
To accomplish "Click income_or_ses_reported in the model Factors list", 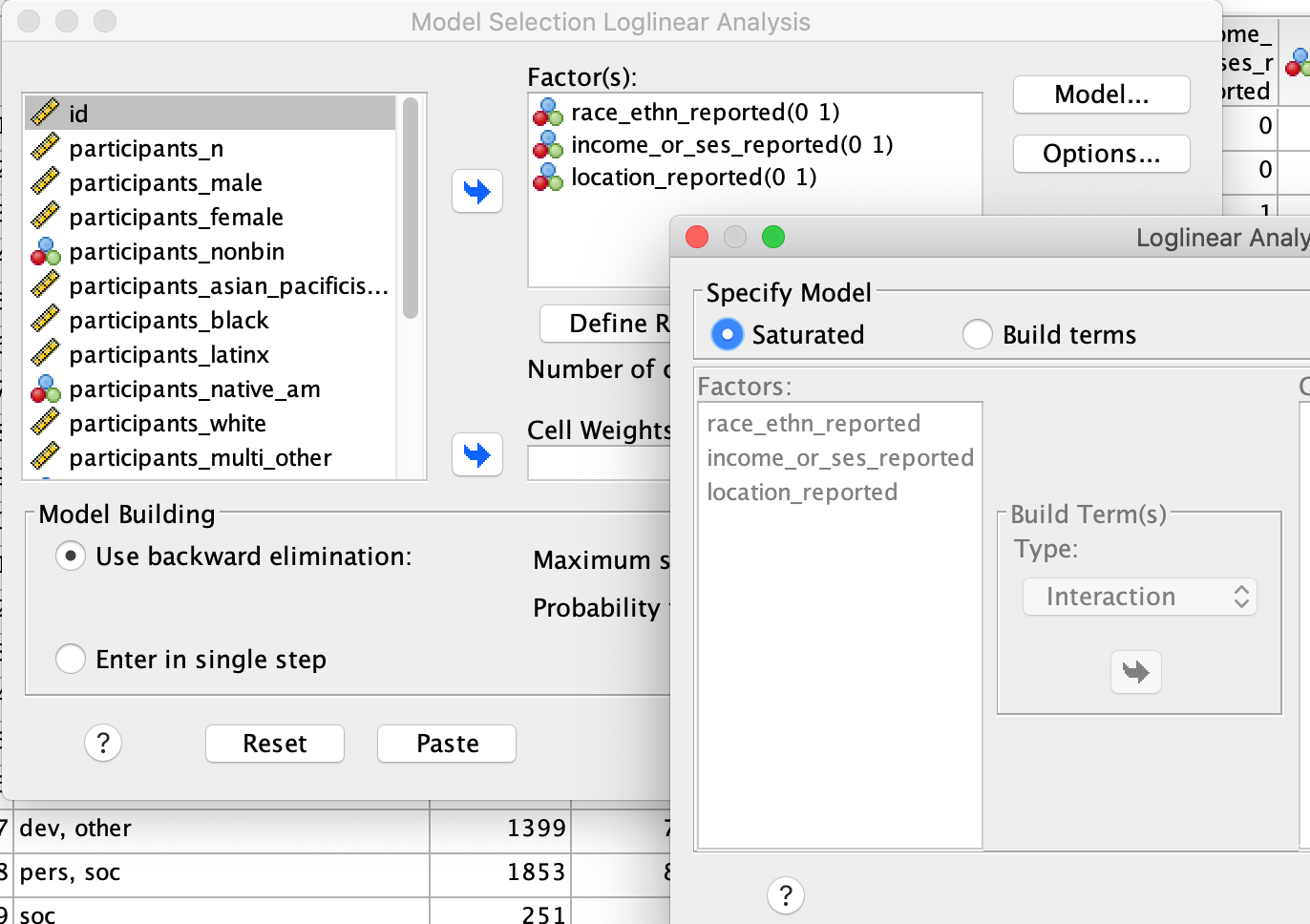I will click(840, 458).
